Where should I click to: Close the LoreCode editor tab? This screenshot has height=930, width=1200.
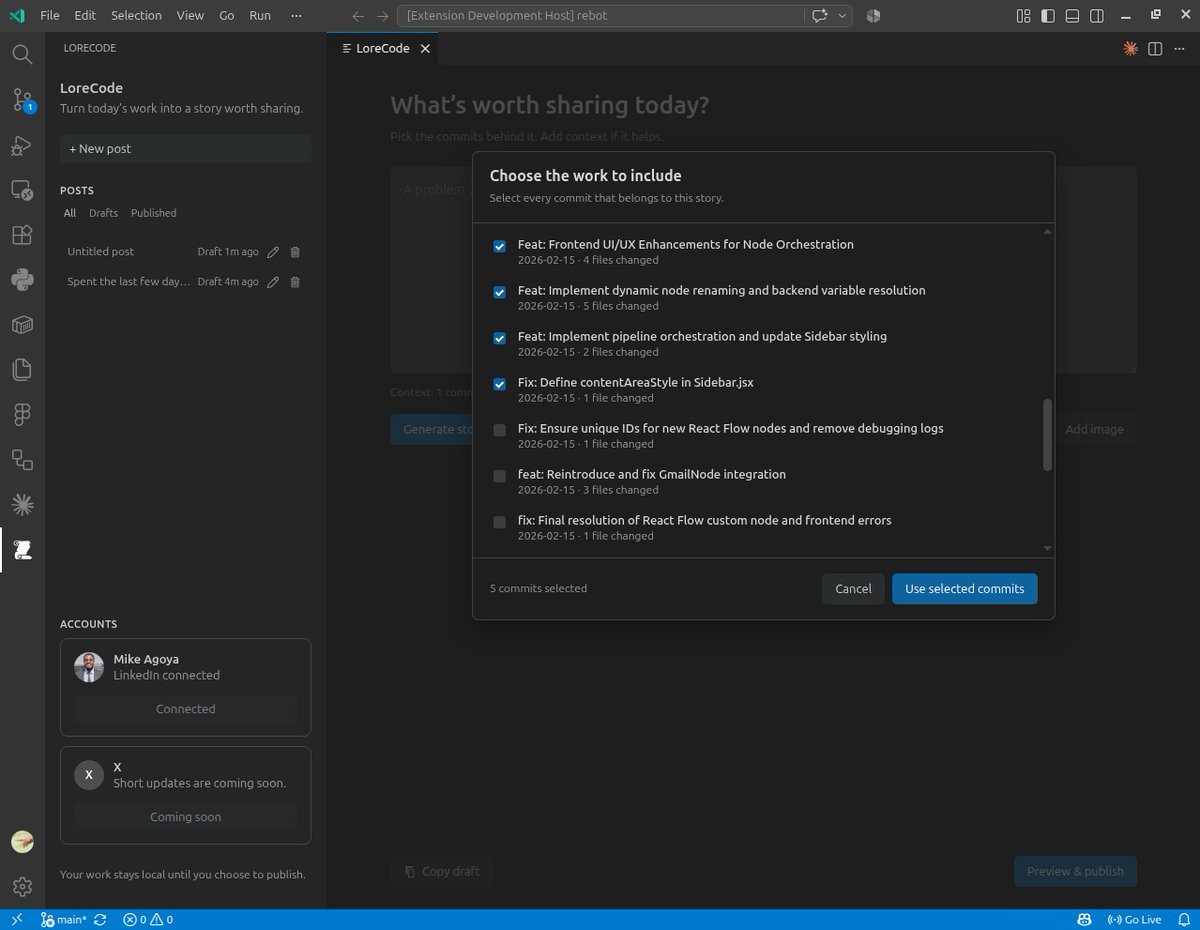pos(425,48)
